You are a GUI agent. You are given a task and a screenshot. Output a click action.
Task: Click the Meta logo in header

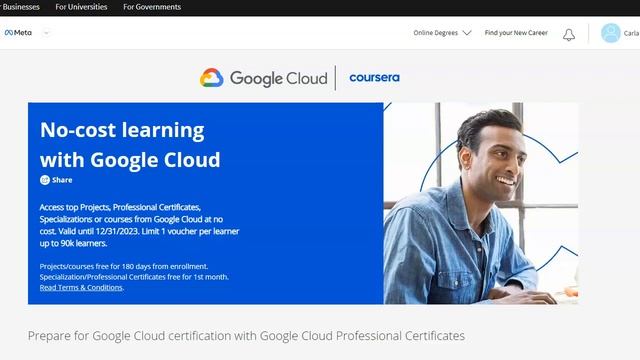[x=18, y=33]
